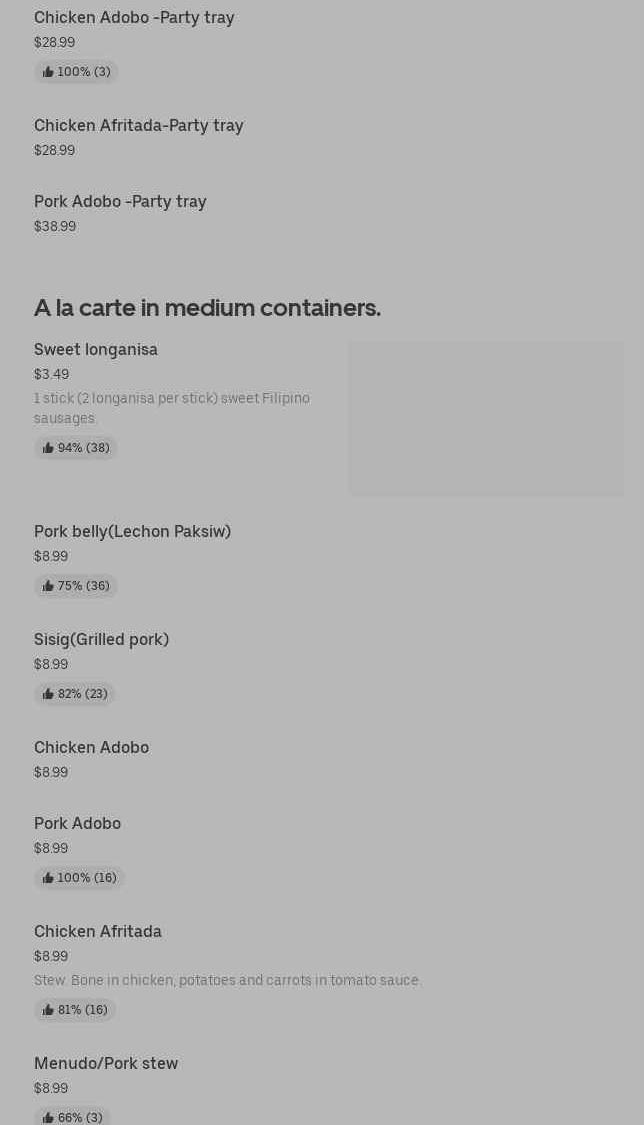Click thumbs-up icon on Chicken Adobo Party tray

pyautogui.click(x=48, y=72)
